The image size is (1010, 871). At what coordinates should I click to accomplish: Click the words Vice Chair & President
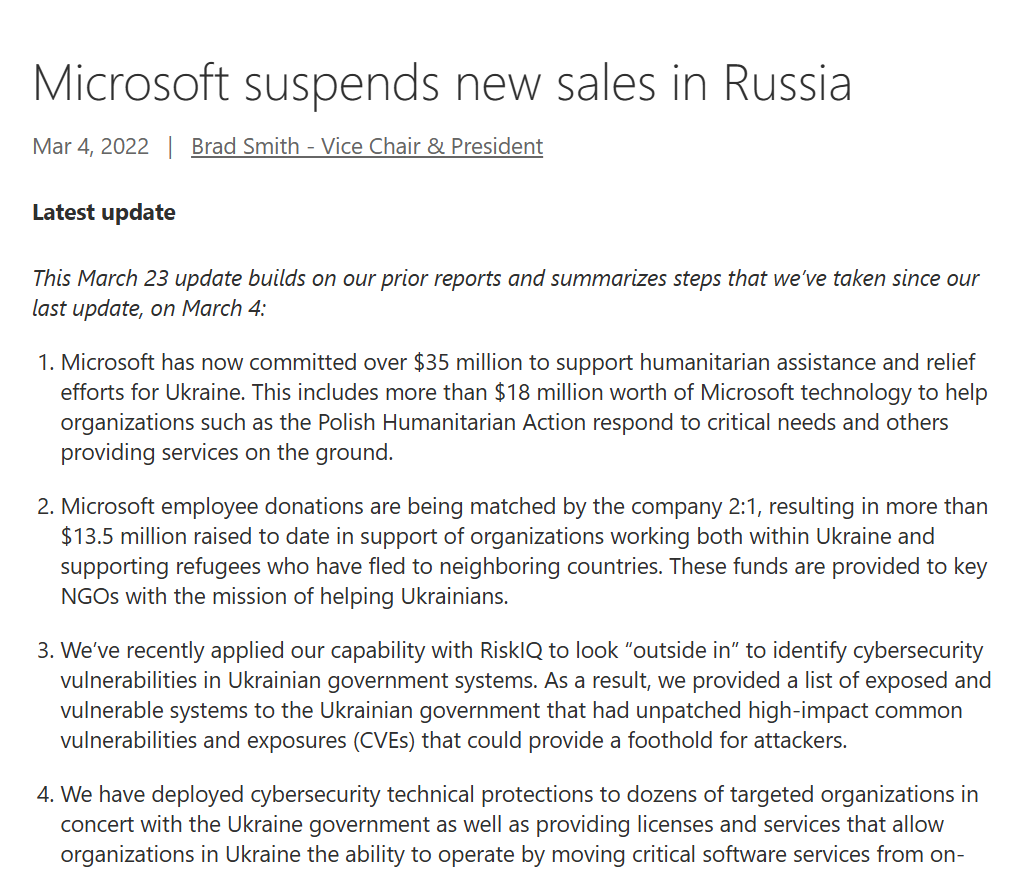click(432, 146)
